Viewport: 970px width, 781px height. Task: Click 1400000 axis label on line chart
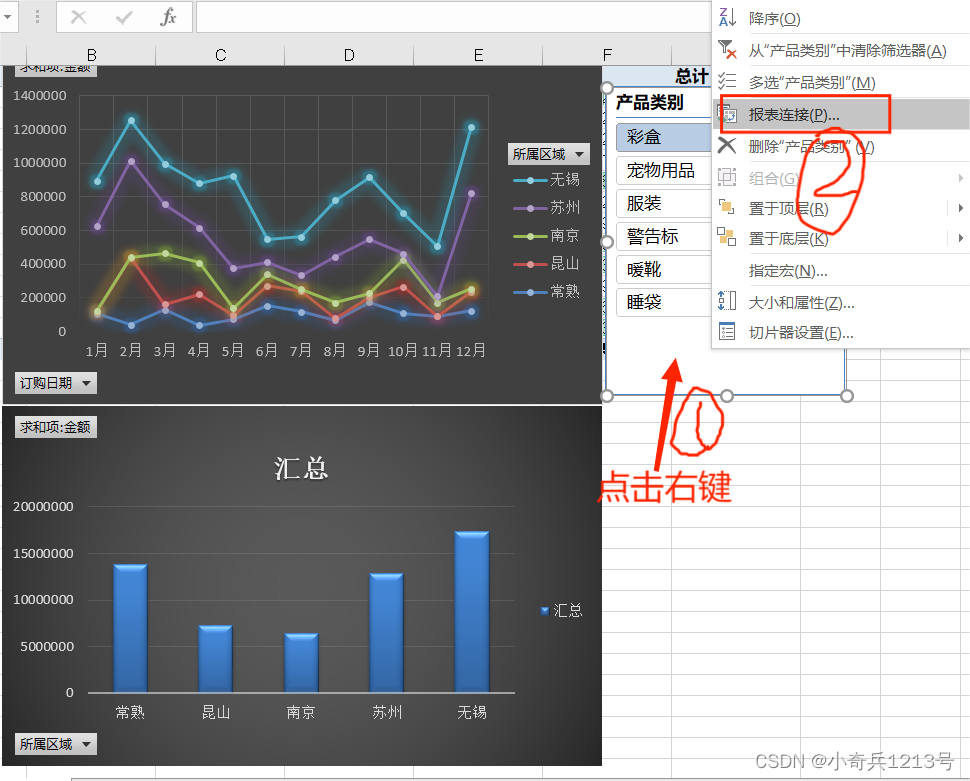pyautogui.click(x=40, y=96)
